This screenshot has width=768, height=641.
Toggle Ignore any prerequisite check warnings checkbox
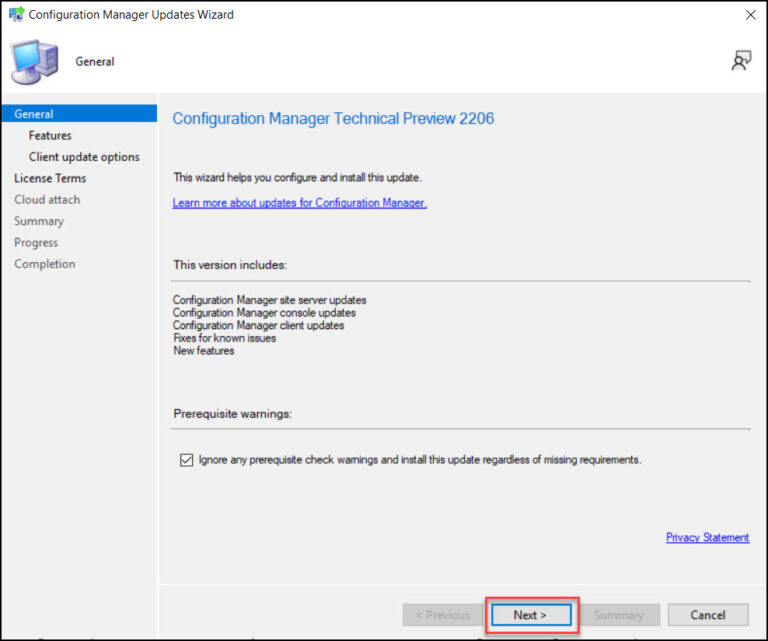[x=186, y=460]
